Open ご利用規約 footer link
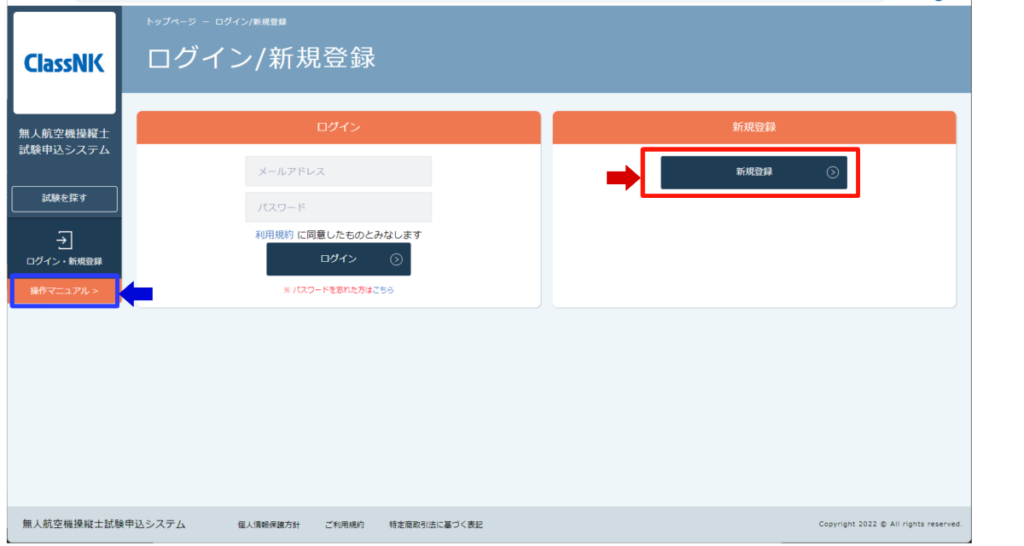 (x=344, y=524)
